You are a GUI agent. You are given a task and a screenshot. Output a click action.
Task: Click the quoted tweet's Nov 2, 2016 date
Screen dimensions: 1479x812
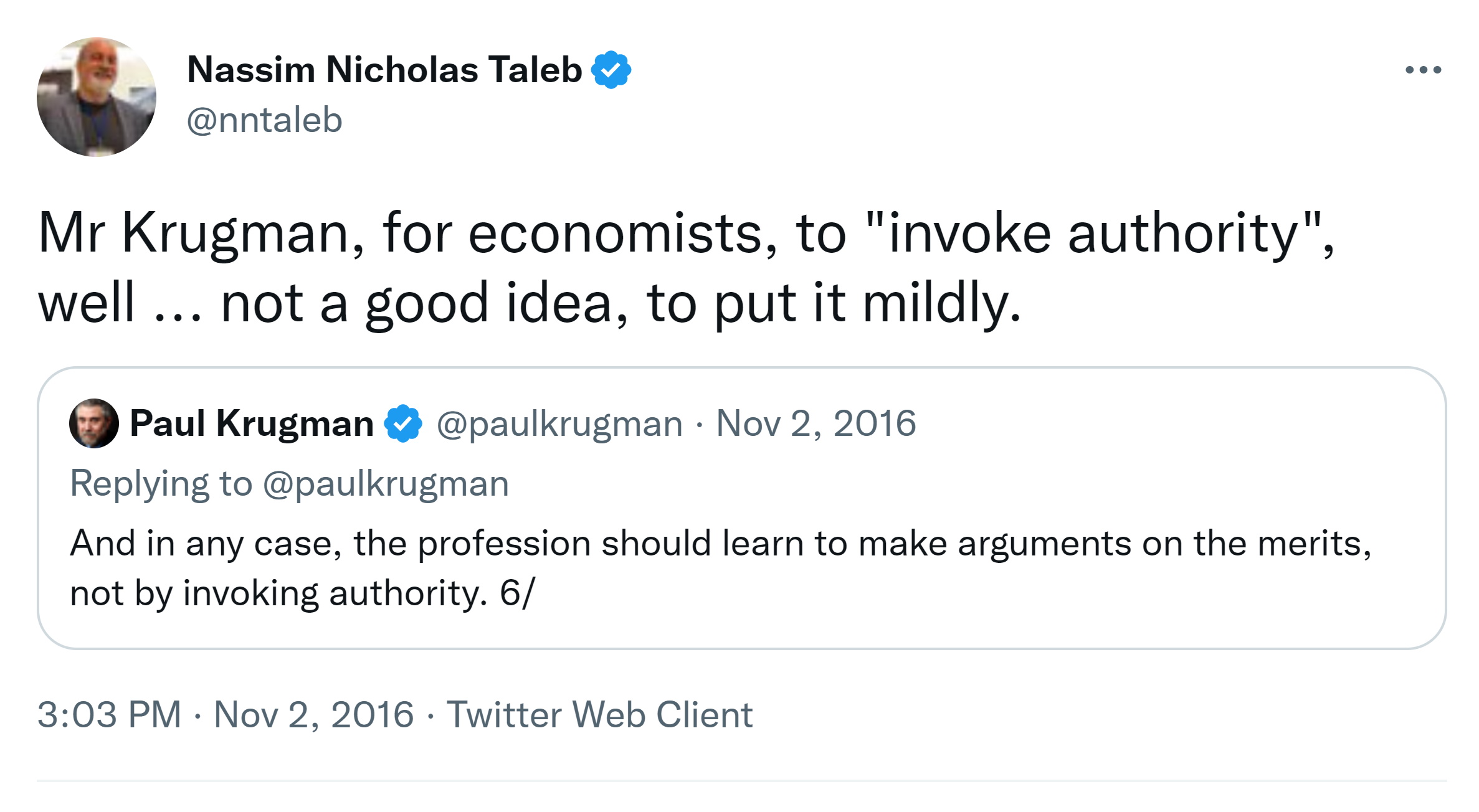point(816,423)
